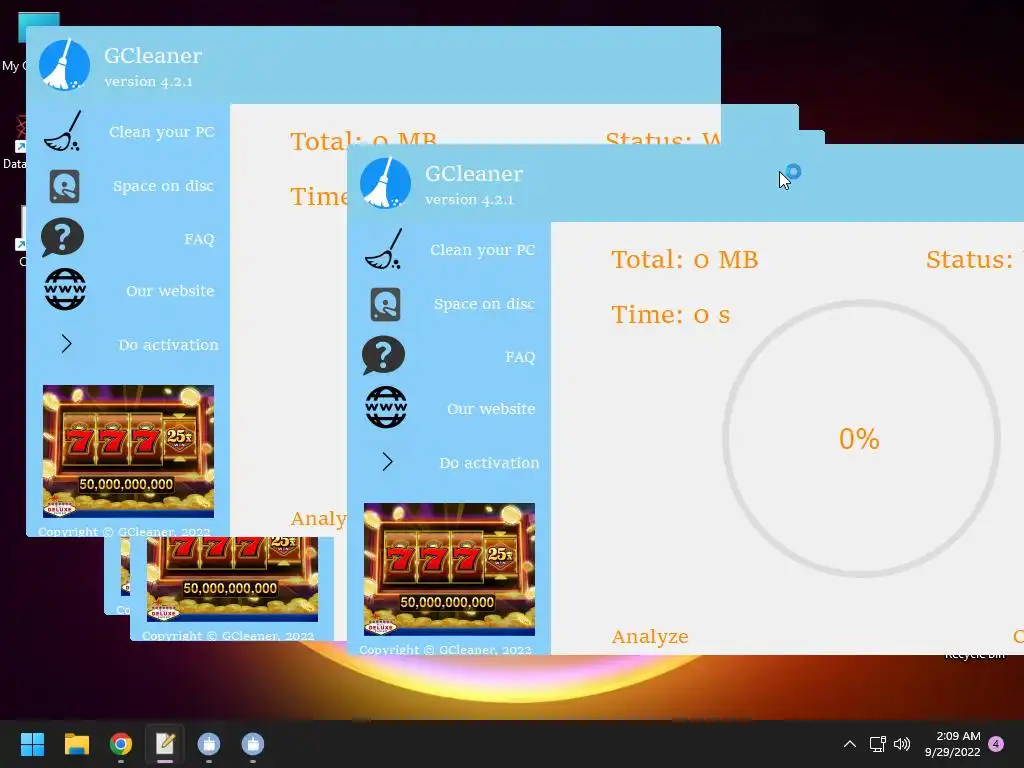Open the notepad pencil app on taskbar
This screenshot has height=768, width=1024.
tap(165, 744)
